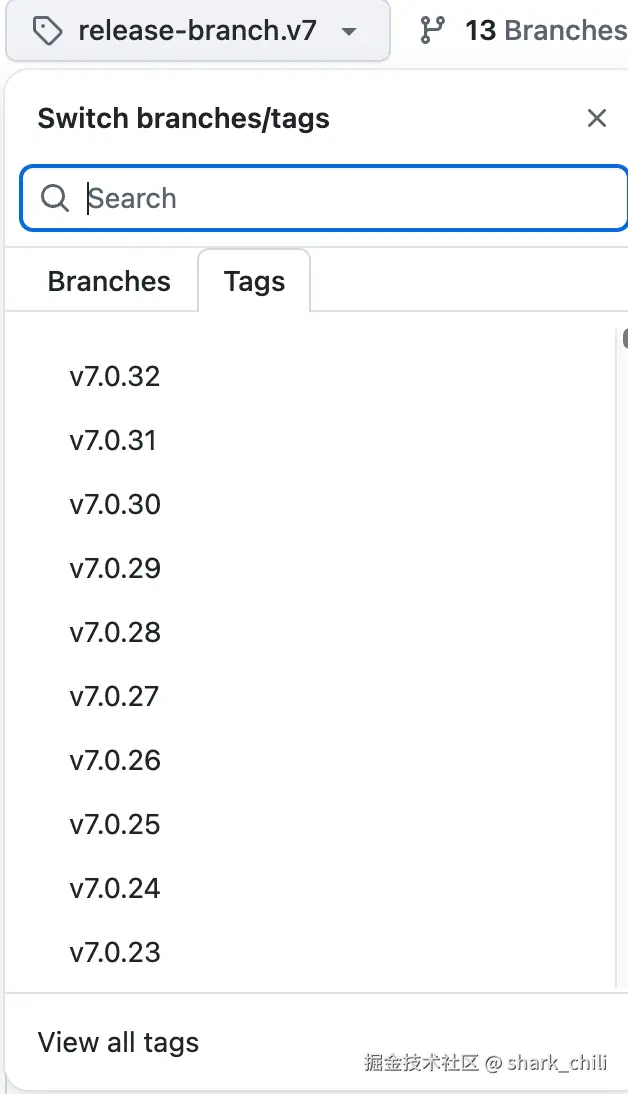Pick the v7.0.30 tag
628x1094 pixels.
[x=115, y=505]
